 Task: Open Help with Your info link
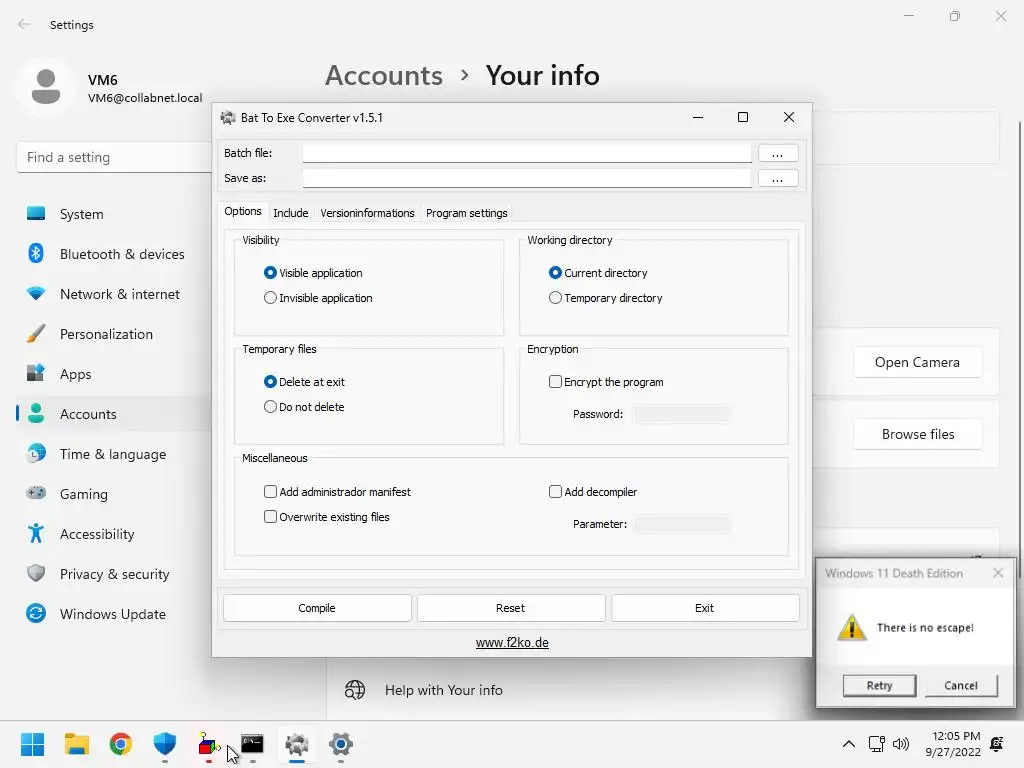[x=443, y=690]
